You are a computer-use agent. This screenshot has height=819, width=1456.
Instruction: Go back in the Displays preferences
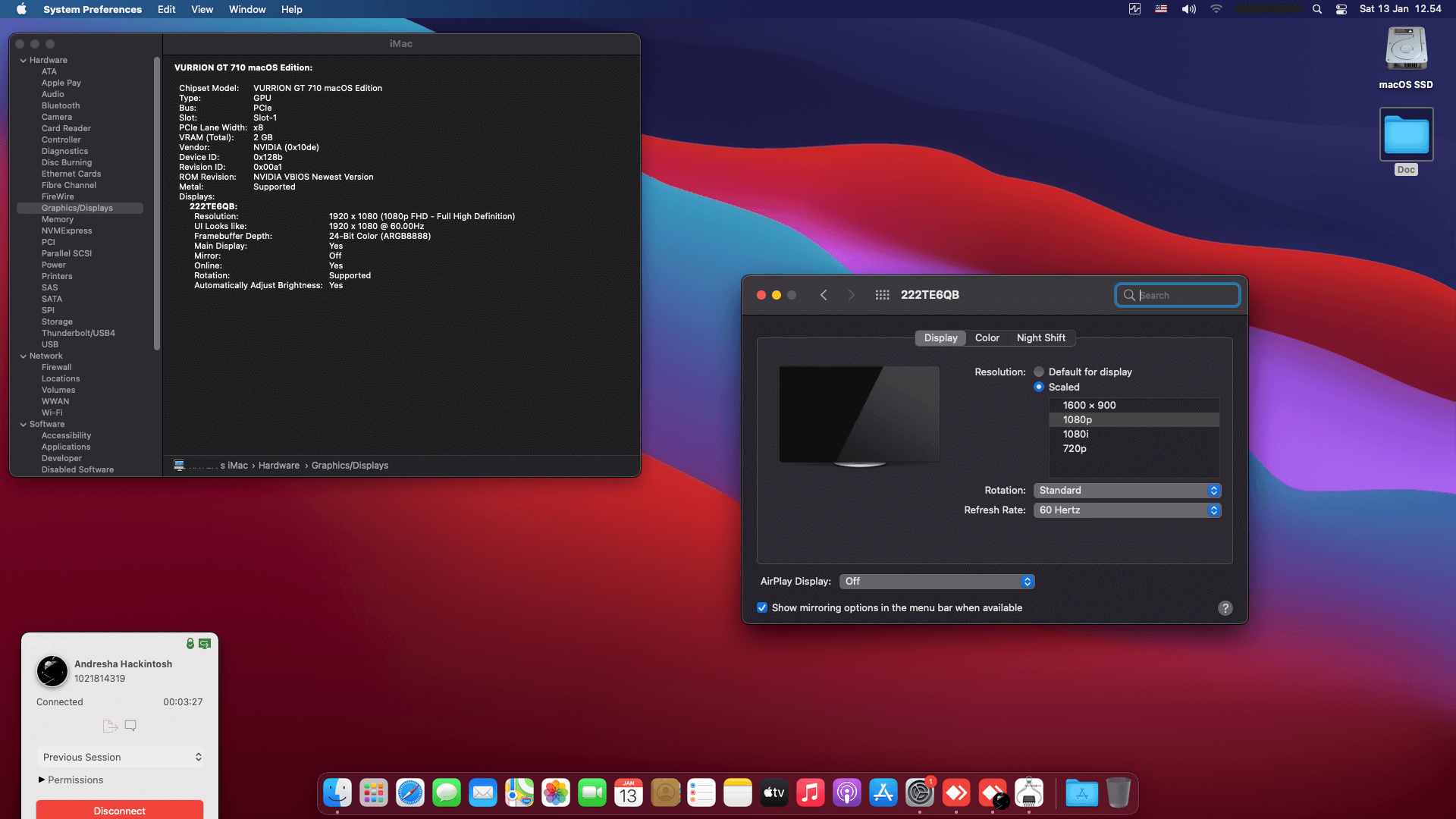[824, 295]
